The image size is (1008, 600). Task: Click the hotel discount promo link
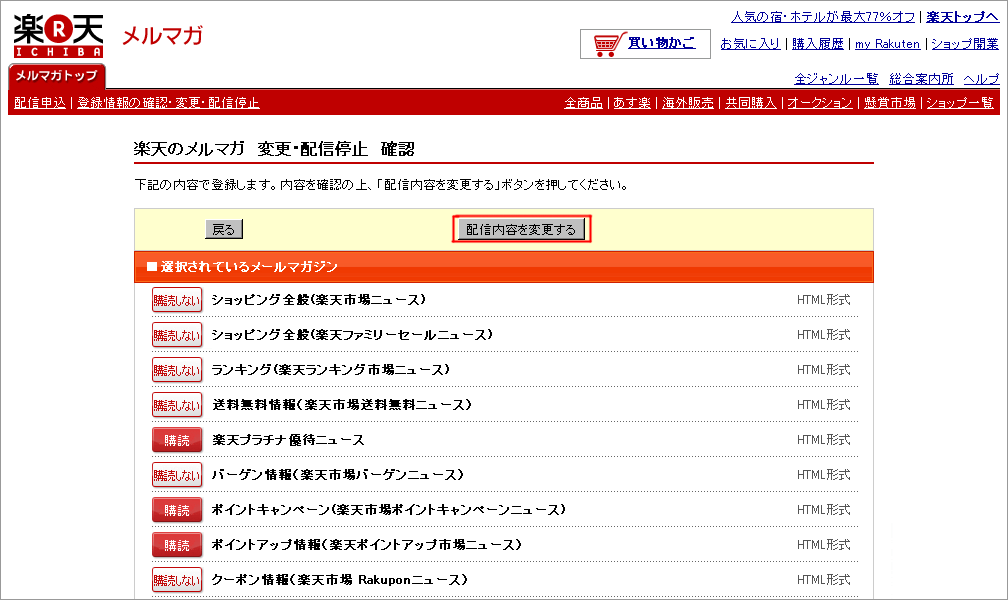click(x=823, y=17)
